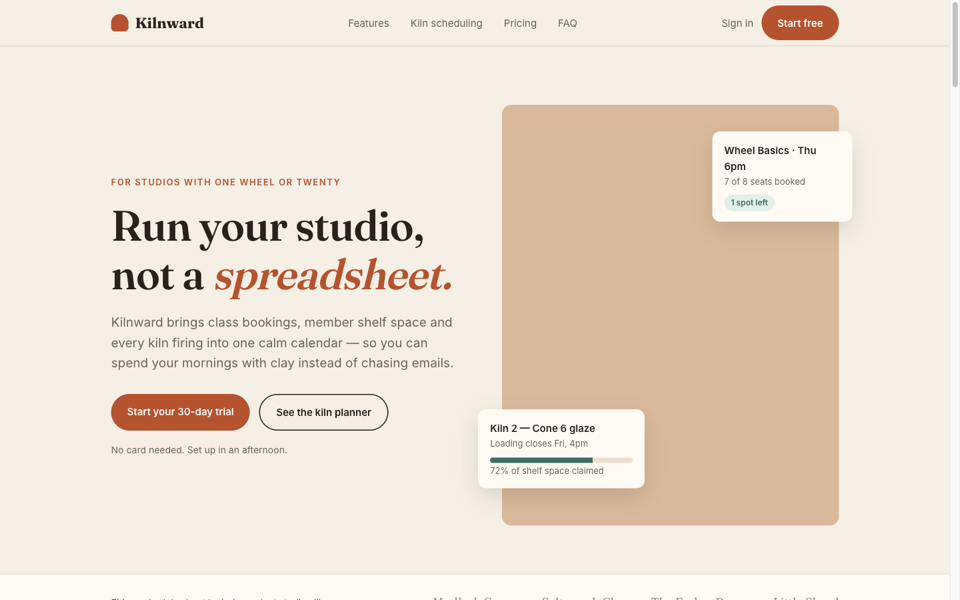Click the 'Run your studio,' headline line
The image size is (960, 600).
click(x=268, y=228)
